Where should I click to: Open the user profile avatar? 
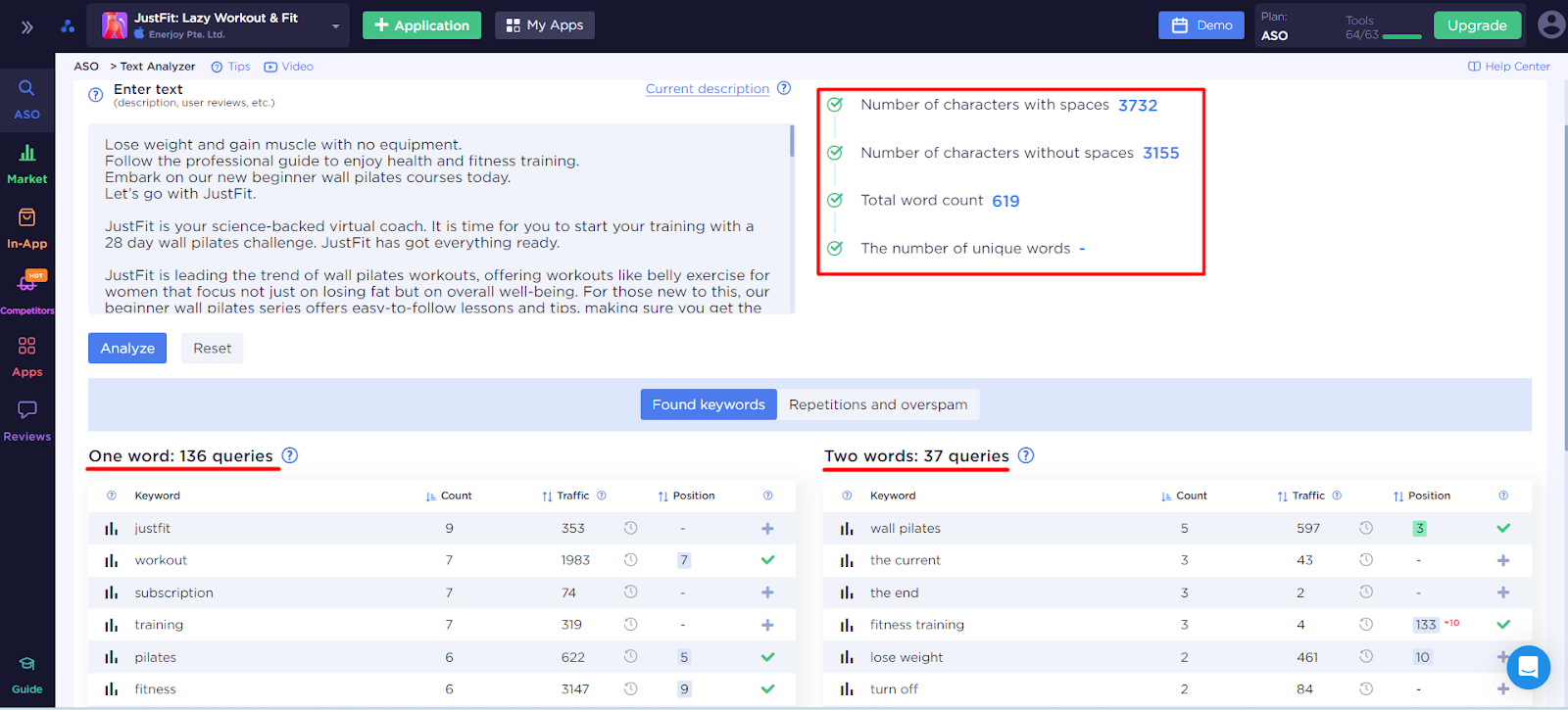pos(1551,24)
